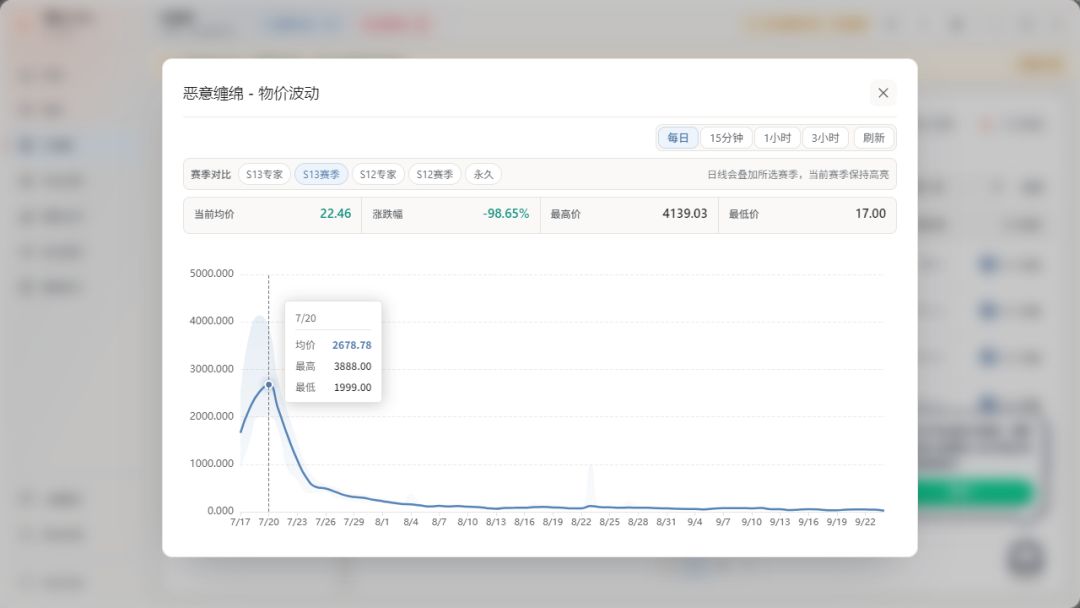Toggle S13赛季 season comparison
1080x608 pixels.
321,174
